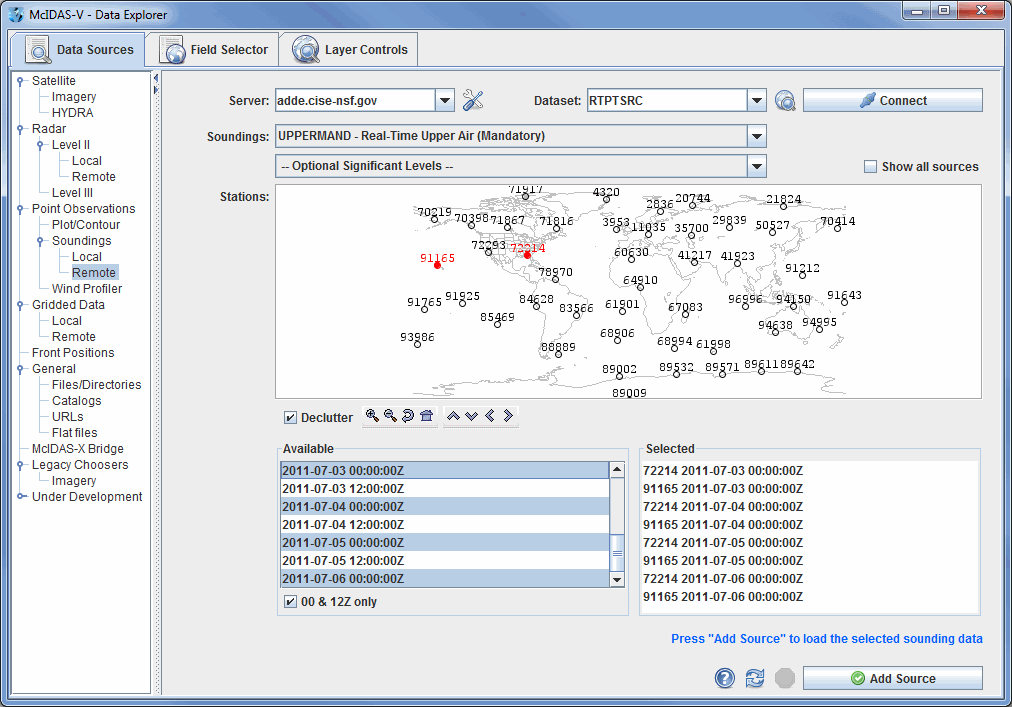Collapse the Gridded Data tree node
The height and width of the screenshot is (707, 1012).
coord(20,305)
